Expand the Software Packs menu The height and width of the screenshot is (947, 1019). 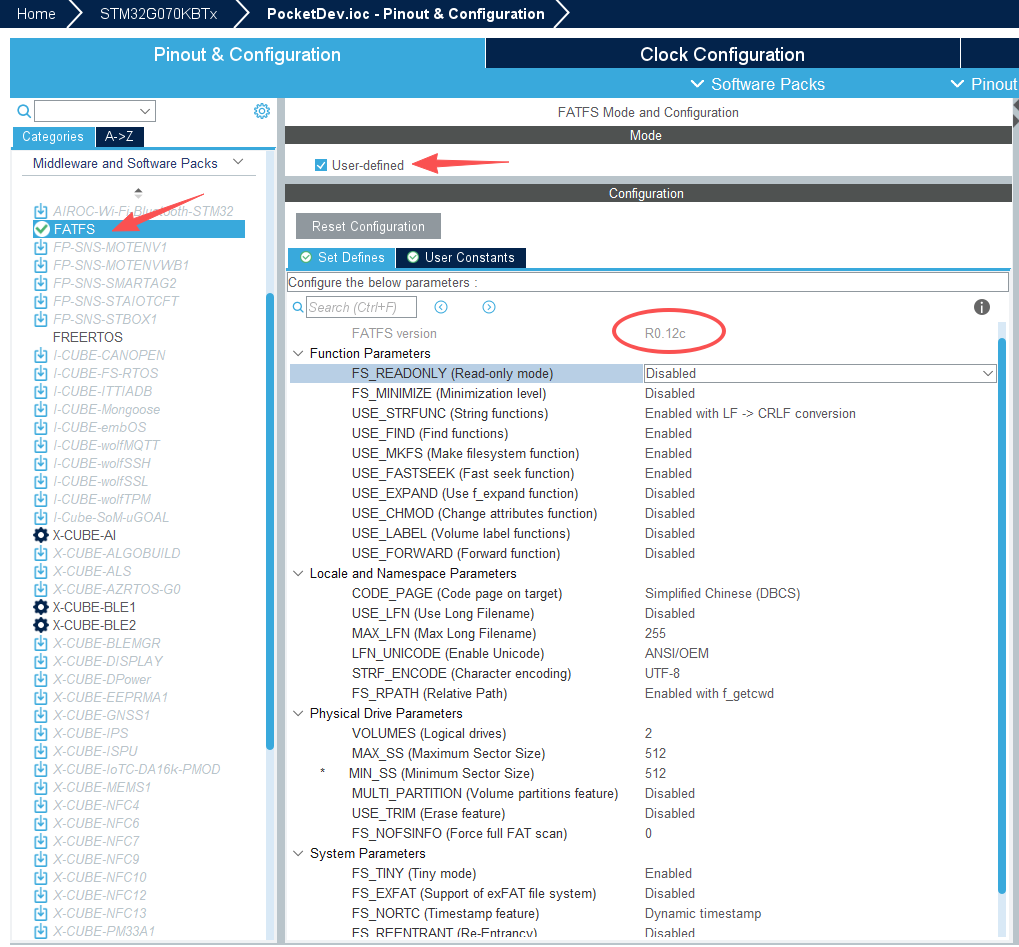(758, 84)
